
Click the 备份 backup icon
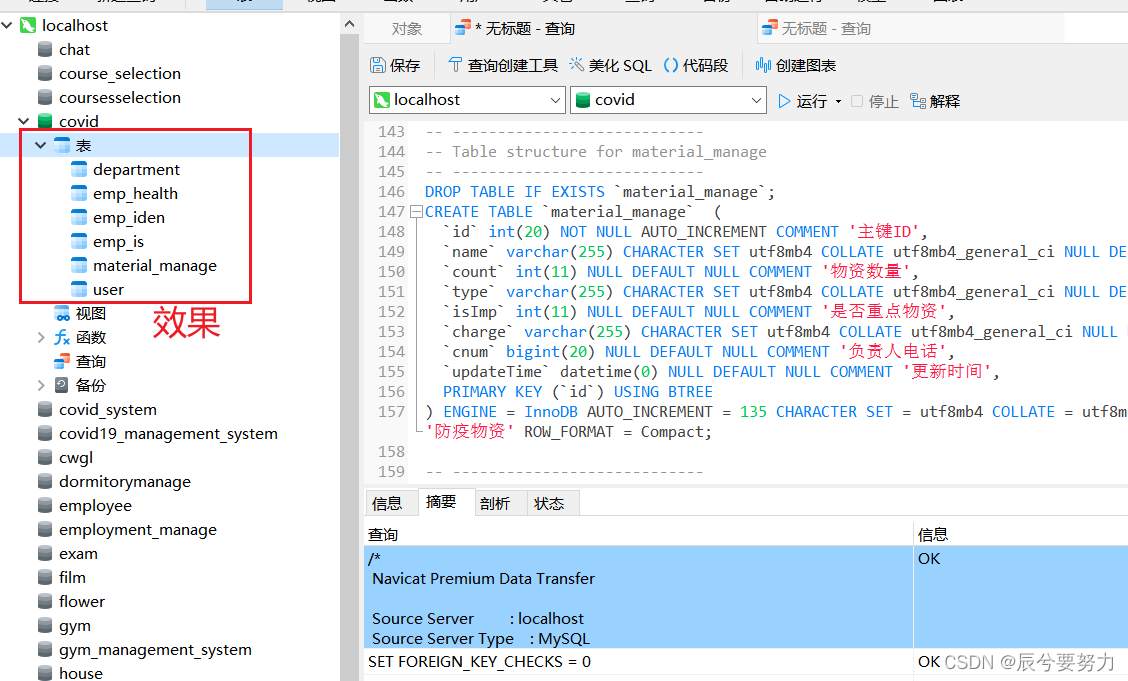(x=63, y=385)
